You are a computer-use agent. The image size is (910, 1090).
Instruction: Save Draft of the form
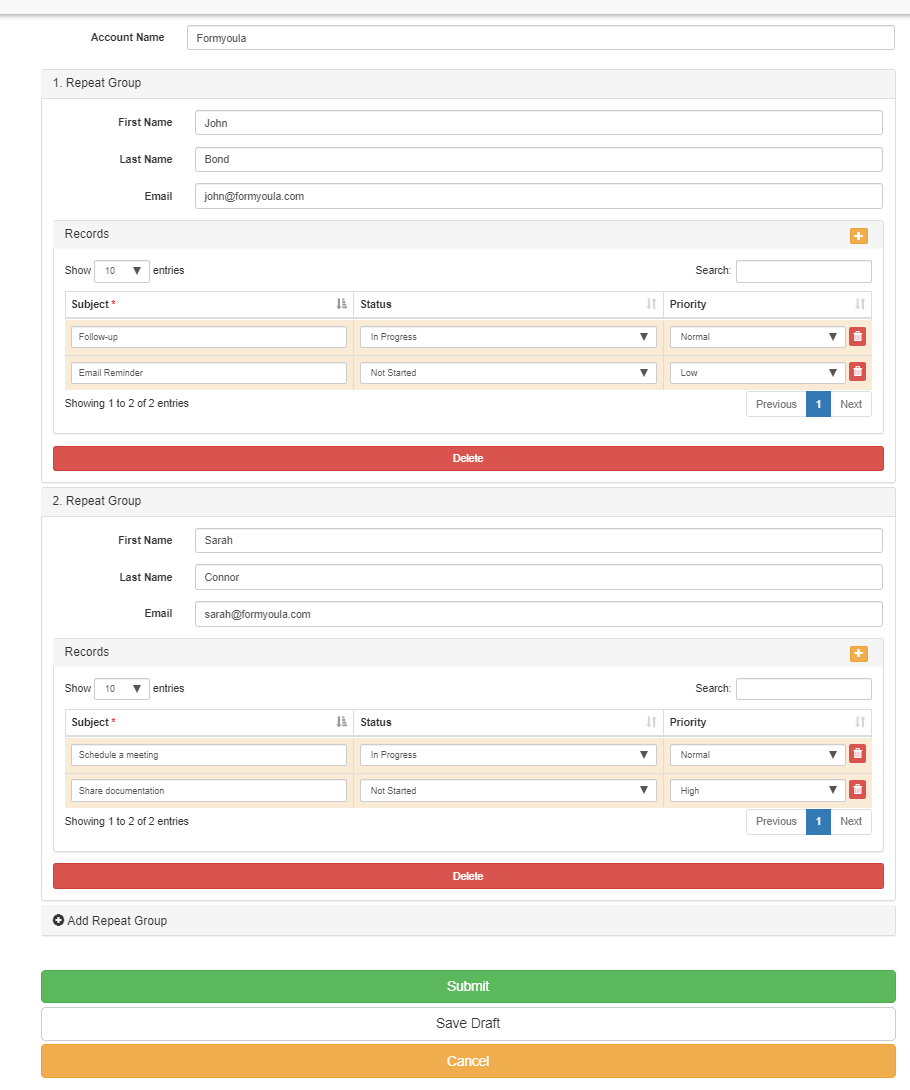(468, 1024)
